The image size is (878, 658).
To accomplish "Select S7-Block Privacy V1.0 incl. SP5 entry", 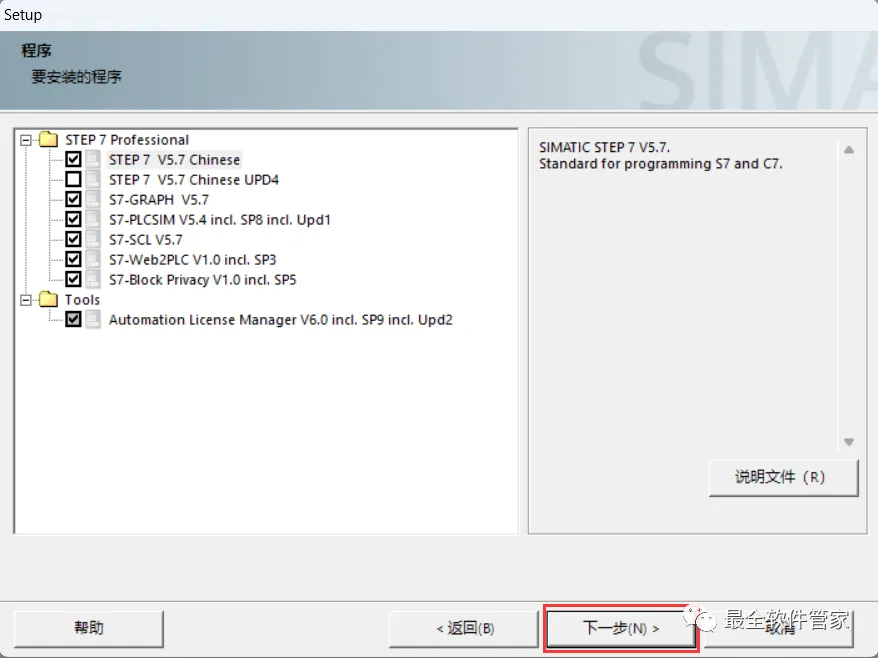I will tap(202, 279).
